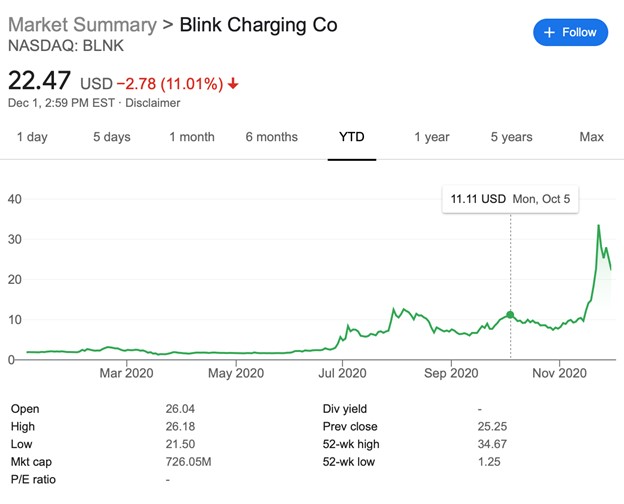Click the chart peak near 30 in November
This screenshot has height=504, width=624.
click(x=598, y=226)
